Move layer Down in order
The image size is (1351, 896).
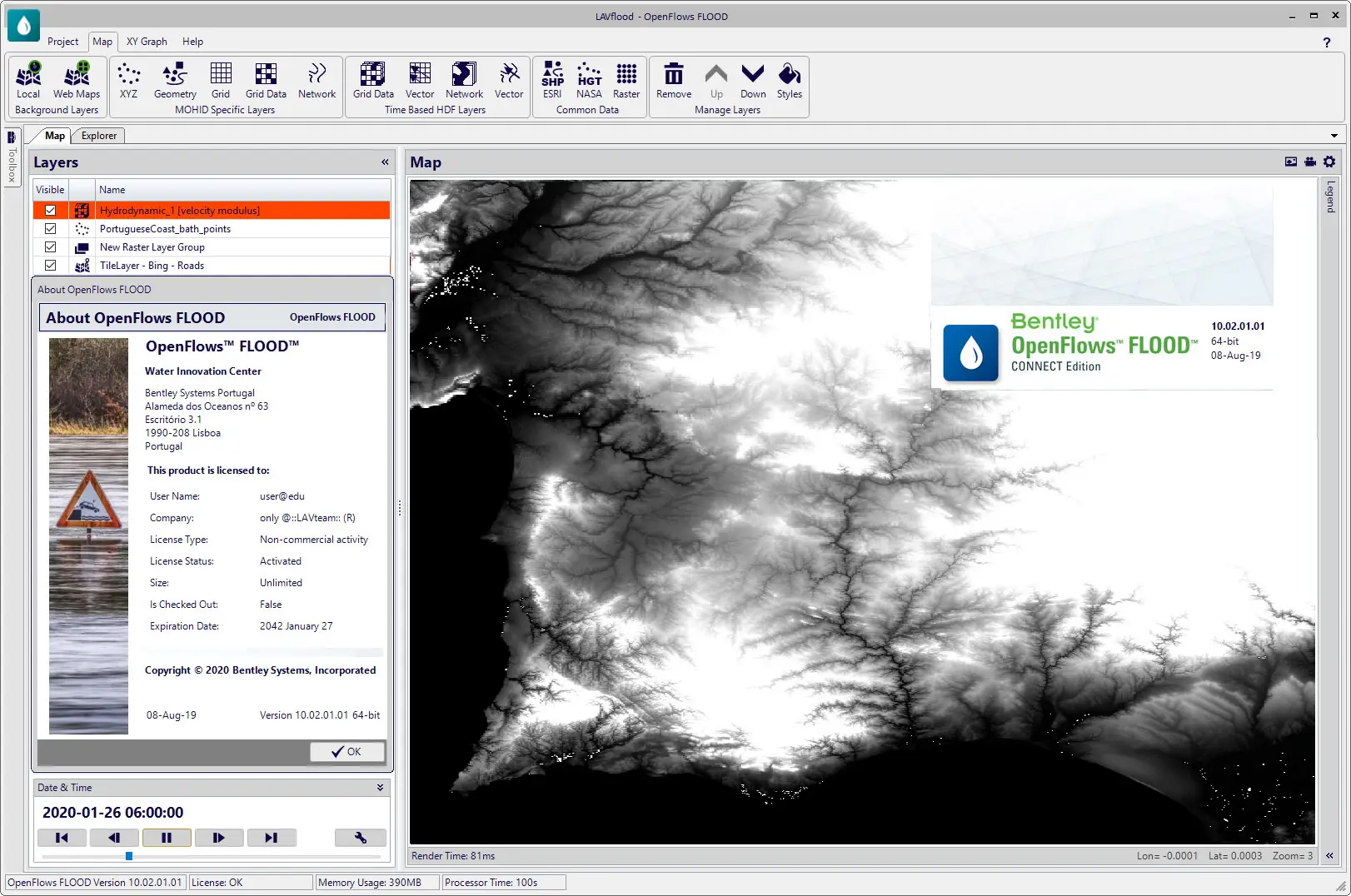(x=753, y=81)
